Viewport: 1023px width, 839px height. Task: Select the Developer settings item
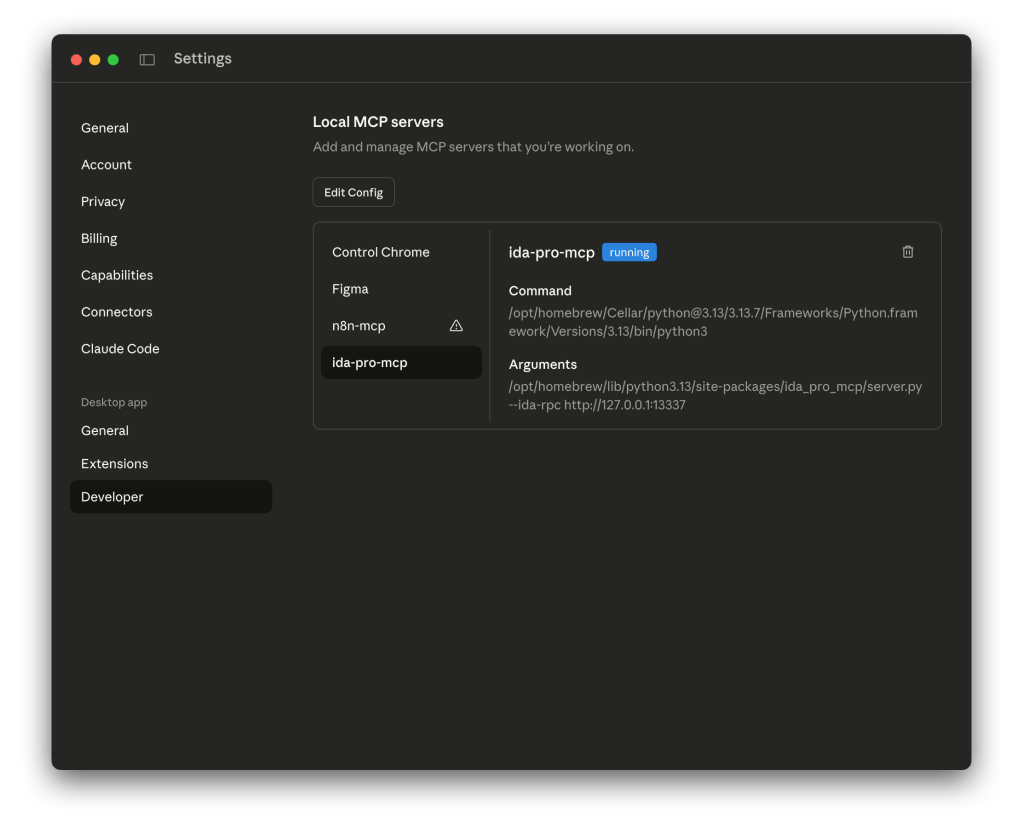(112, 497)
